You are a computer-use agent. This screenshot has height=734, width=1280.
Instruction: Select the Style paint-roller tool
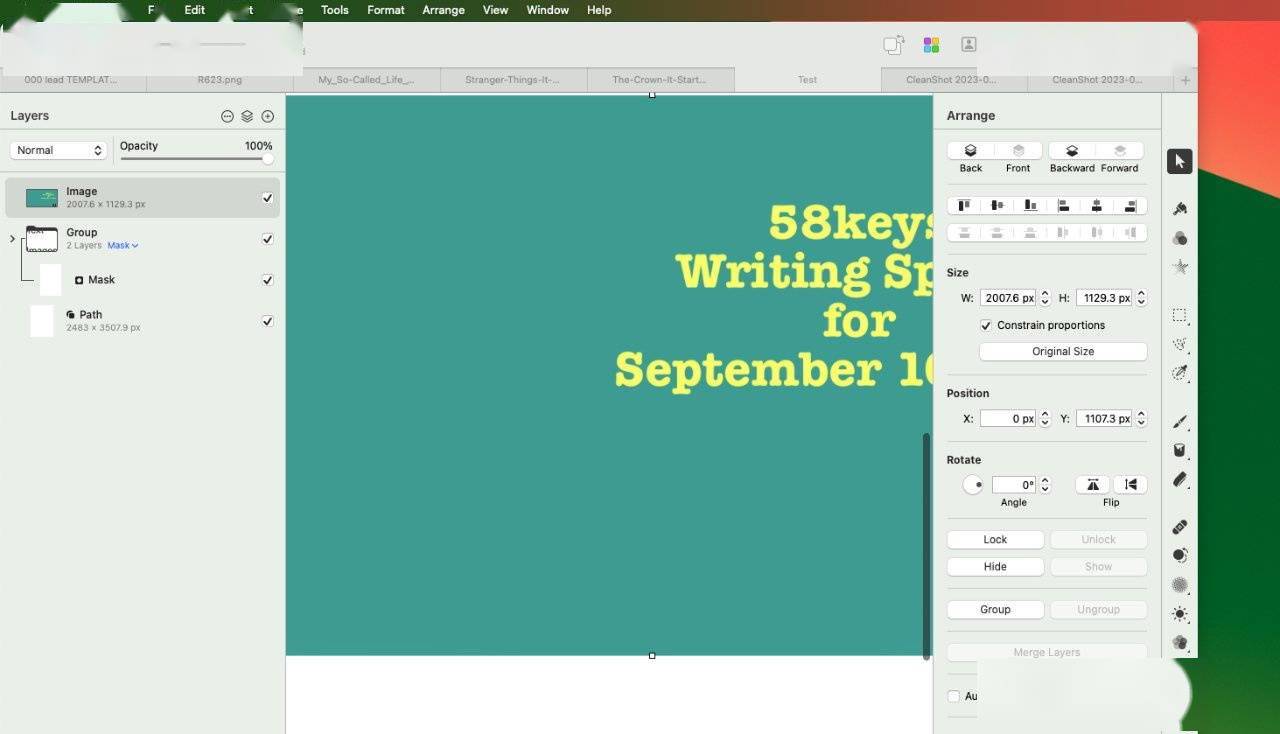1180,208
